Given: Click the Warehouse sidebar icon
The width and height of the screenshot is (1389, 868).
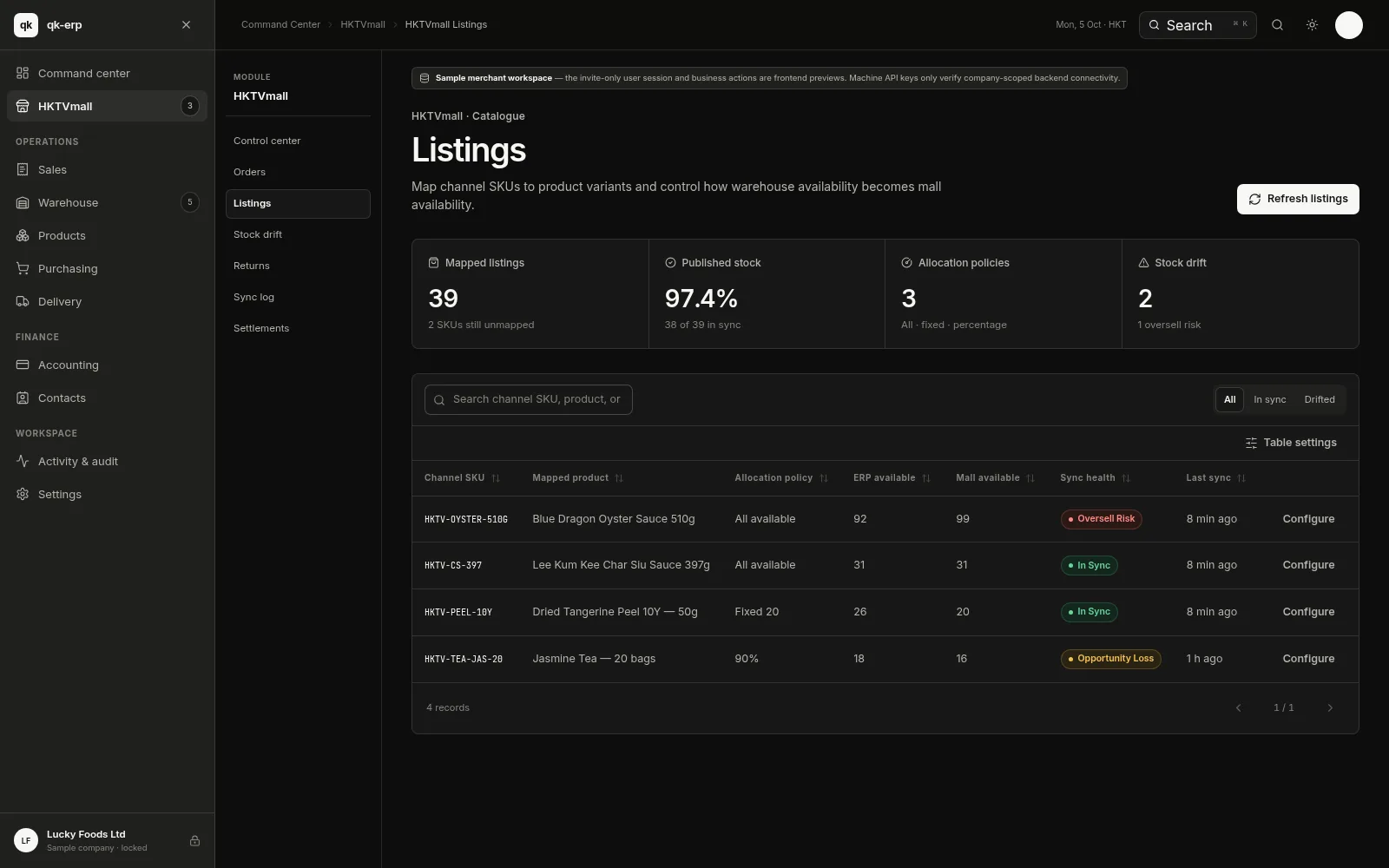Looking at the screenshot, I should click(23, 202).
